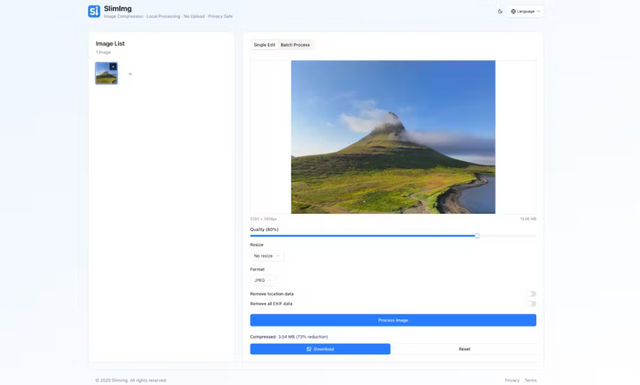Click the globe icon beside Language
640x385 pixels.
click(x=513, y=11)
